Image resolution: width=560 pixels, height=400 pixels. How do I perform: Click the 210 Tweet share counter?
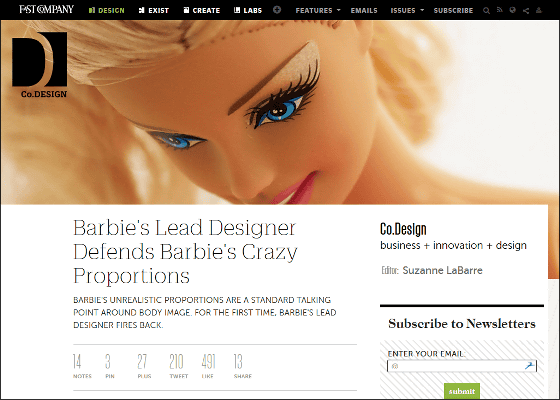pos(178,366)
